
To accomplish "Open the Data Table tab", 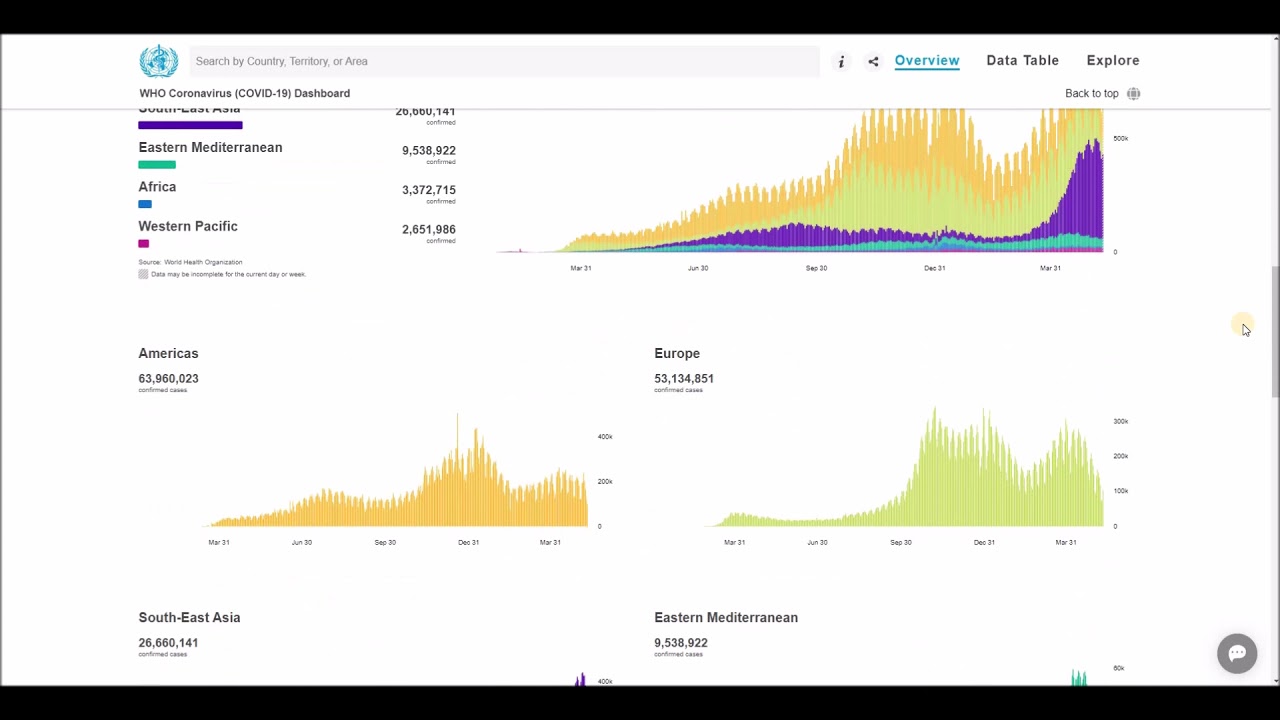I will click(1022, 61).
